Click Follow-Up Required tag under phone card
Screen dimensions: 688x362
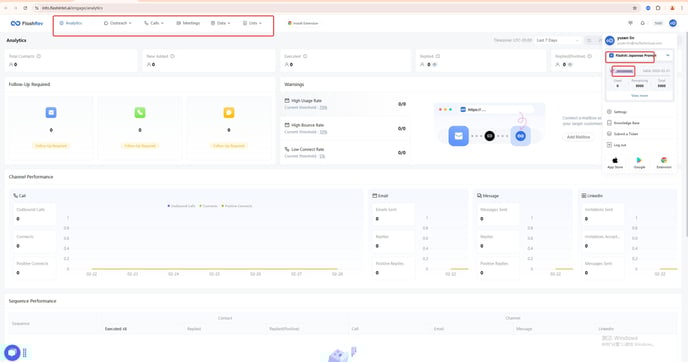140,146
